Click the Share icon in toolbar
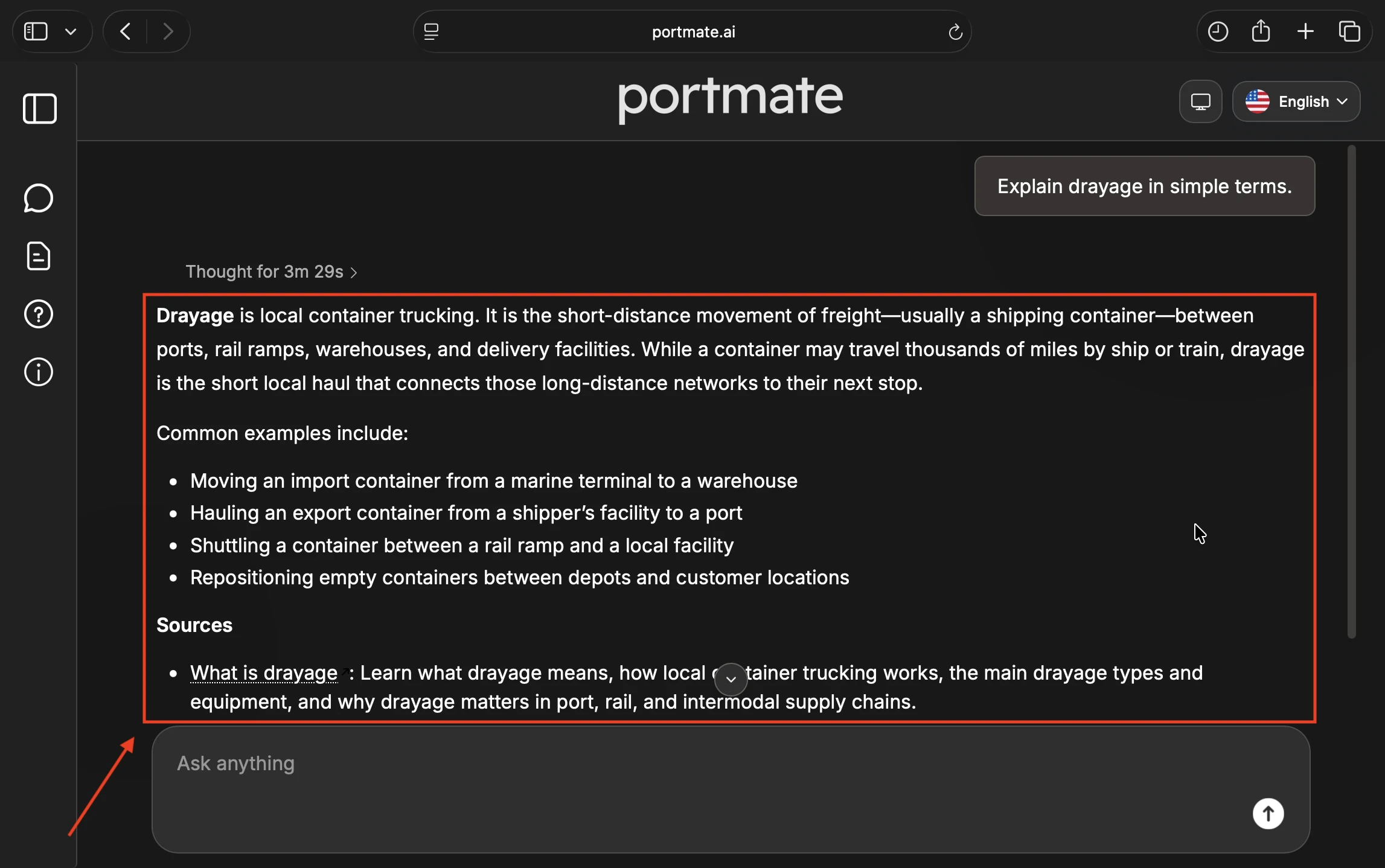 [1261, 31]
